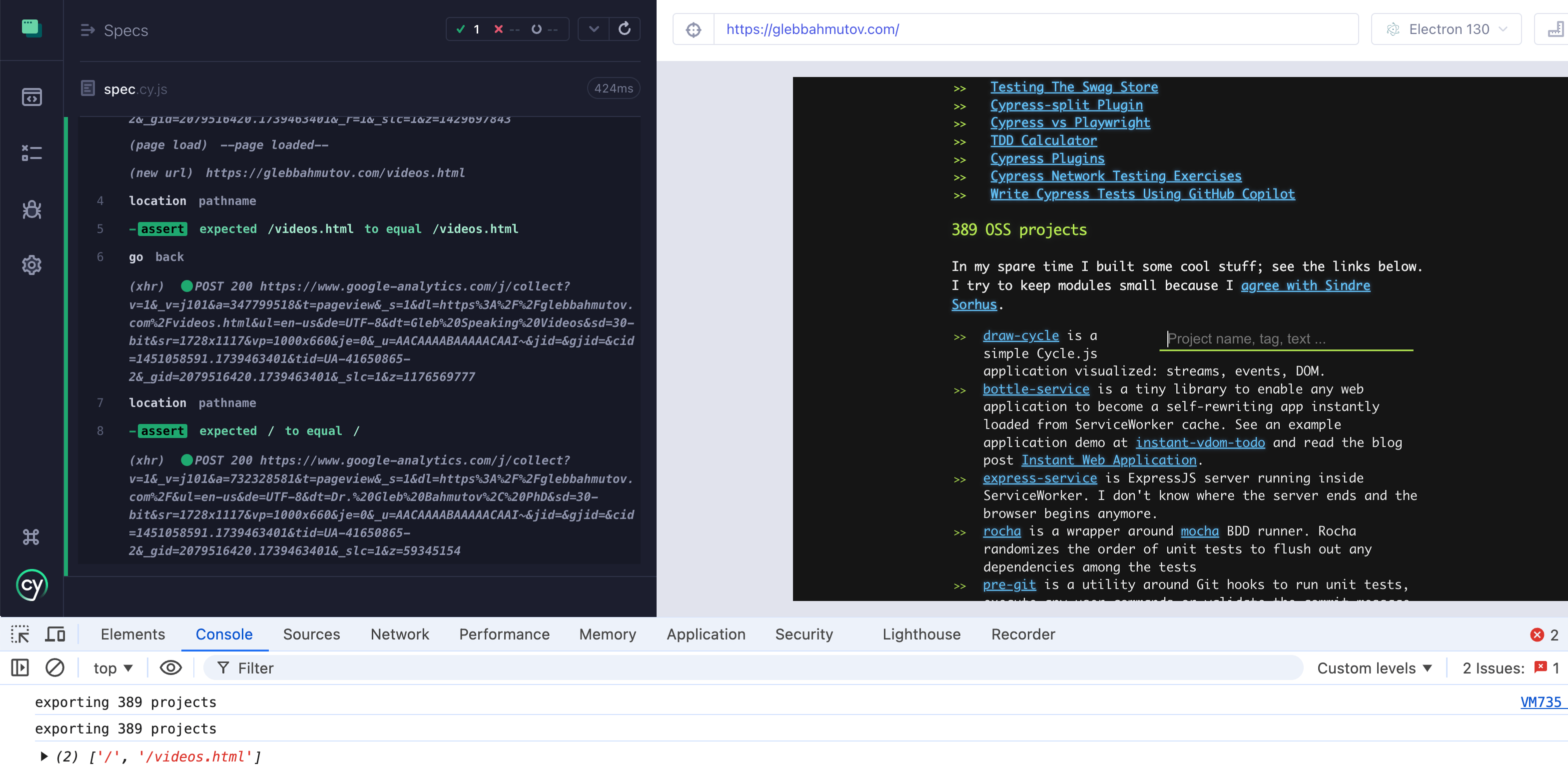The height and width of the screenshot is (772, 1568).
Task: Switch to the Sources tab
Action: 311,634
